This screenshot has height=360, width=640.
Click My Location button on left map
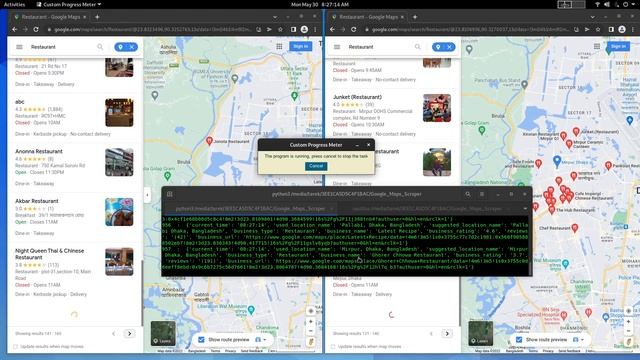tap(311, 311)
